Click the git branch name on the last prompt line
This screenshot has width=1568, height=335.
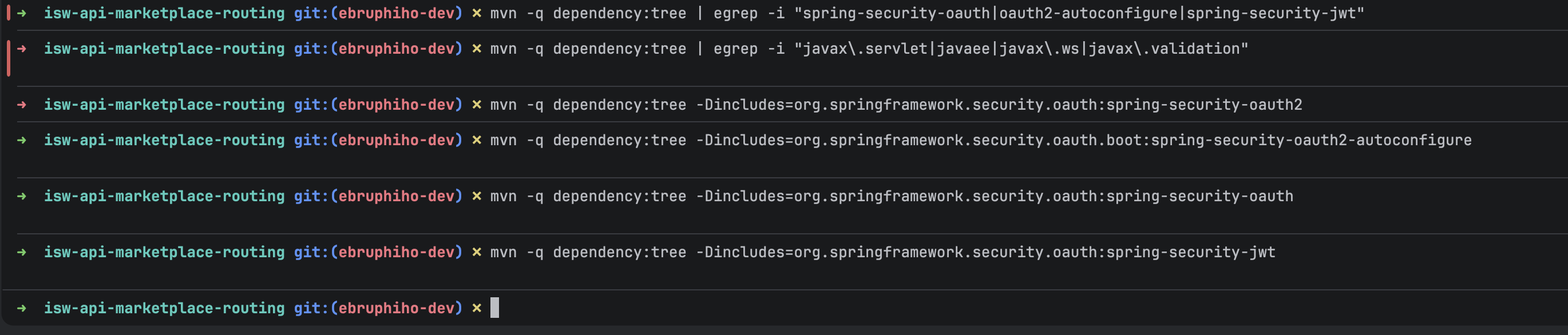click(396, 308)
